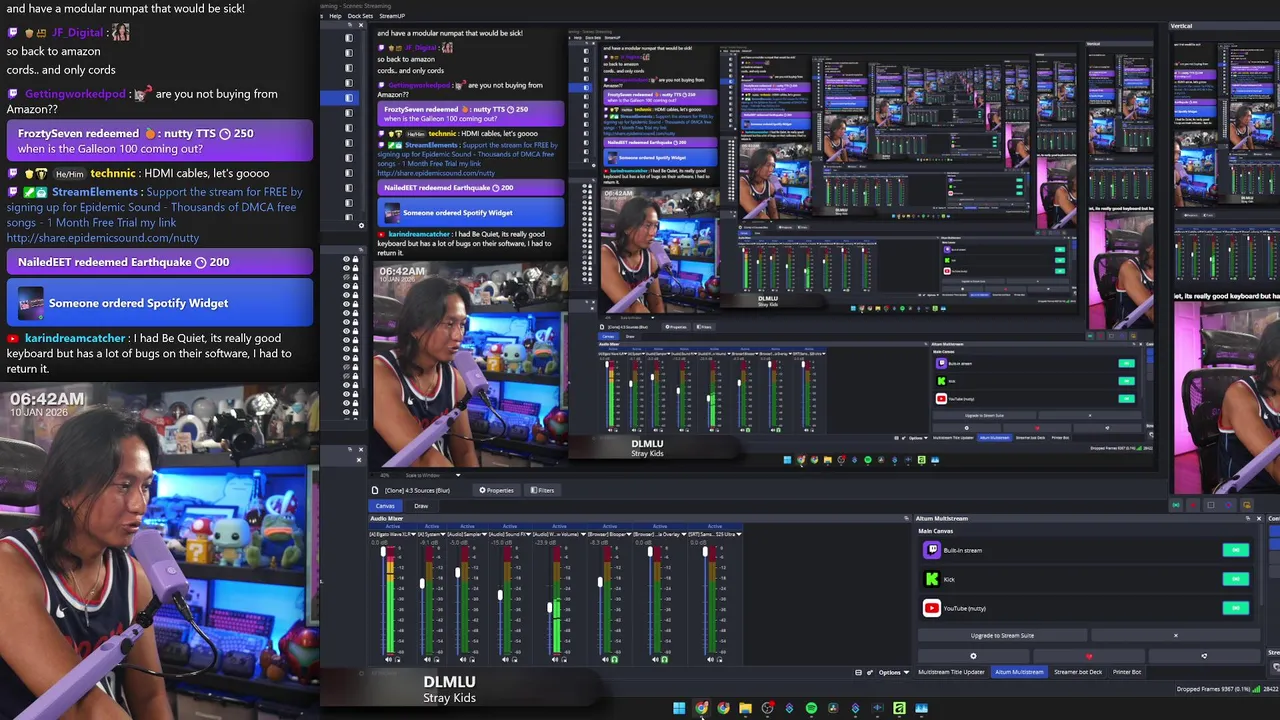Open [Browser] Blooper channel dropdown arrow
The height and width of the screenshot is (720, 1280).
(x=629, y=534)
